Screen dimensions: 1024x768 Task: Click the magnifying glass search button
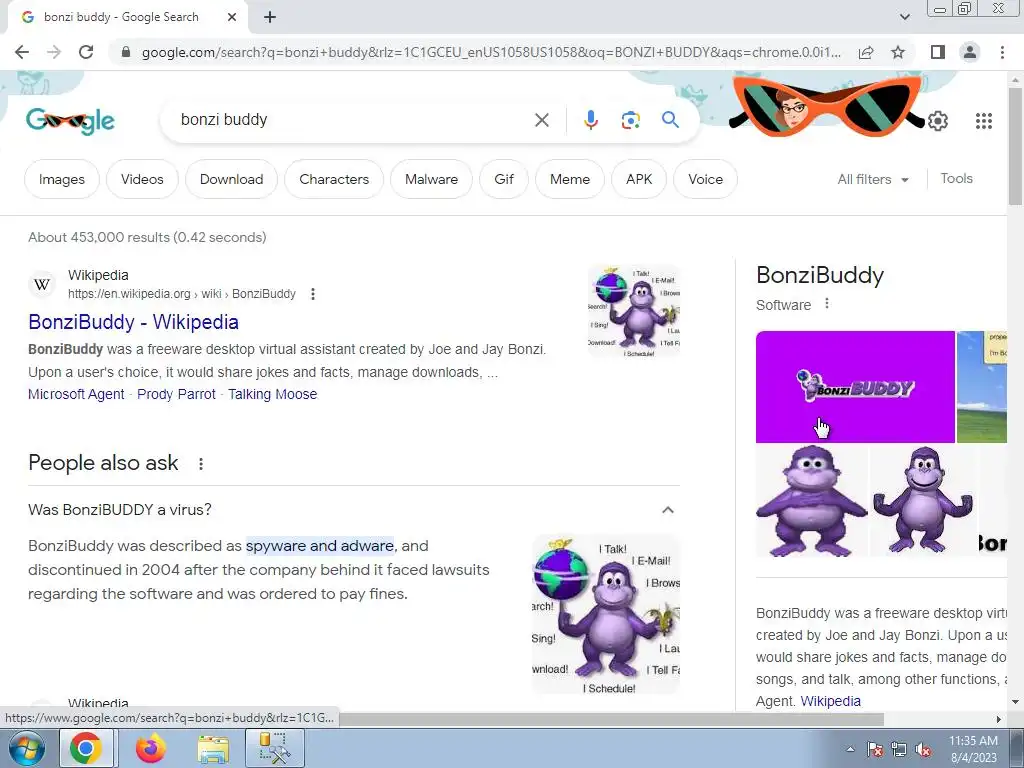pos(670,120)
